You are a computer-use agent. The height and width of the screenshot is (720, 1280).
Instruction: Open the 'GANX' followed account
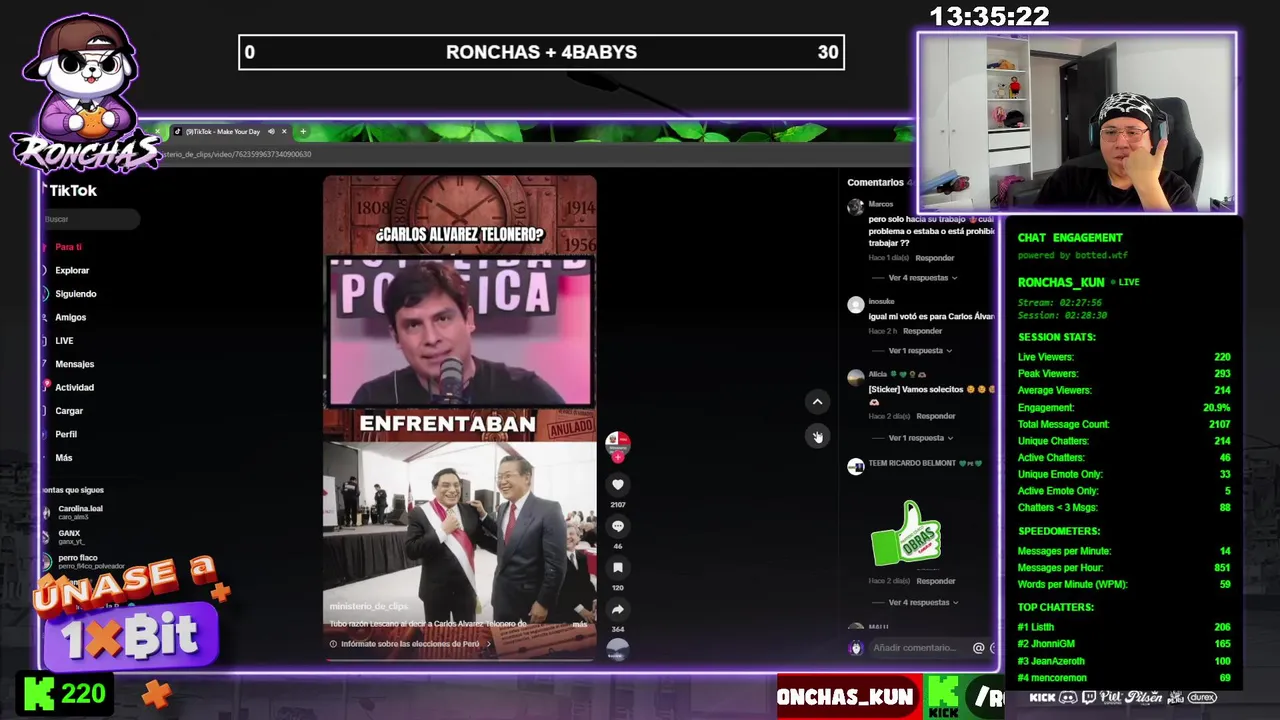pyautogui.click(x=69, y=533)
